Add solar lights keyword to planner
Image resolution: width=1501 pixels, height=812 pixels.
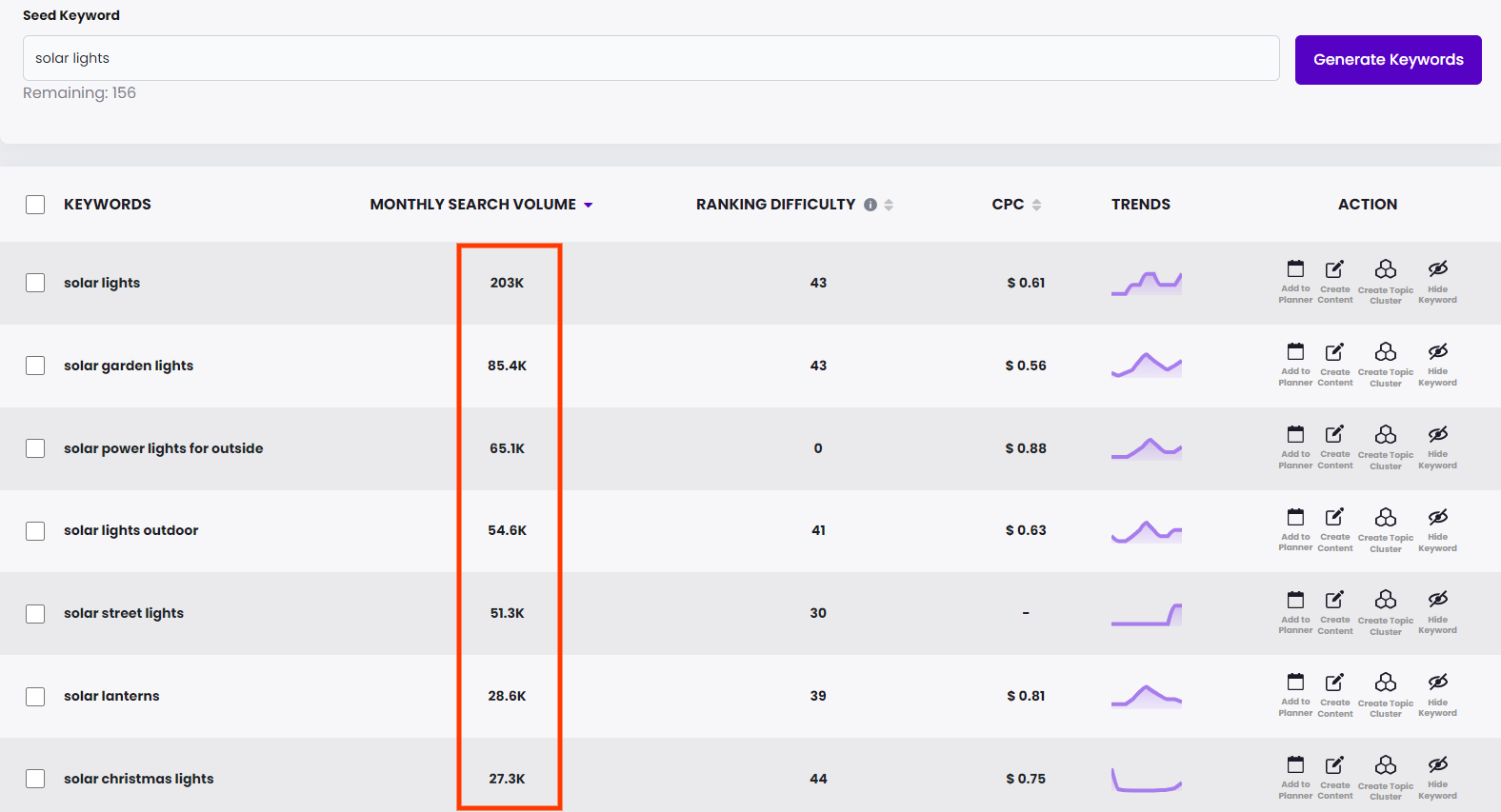click(1295, 281)
